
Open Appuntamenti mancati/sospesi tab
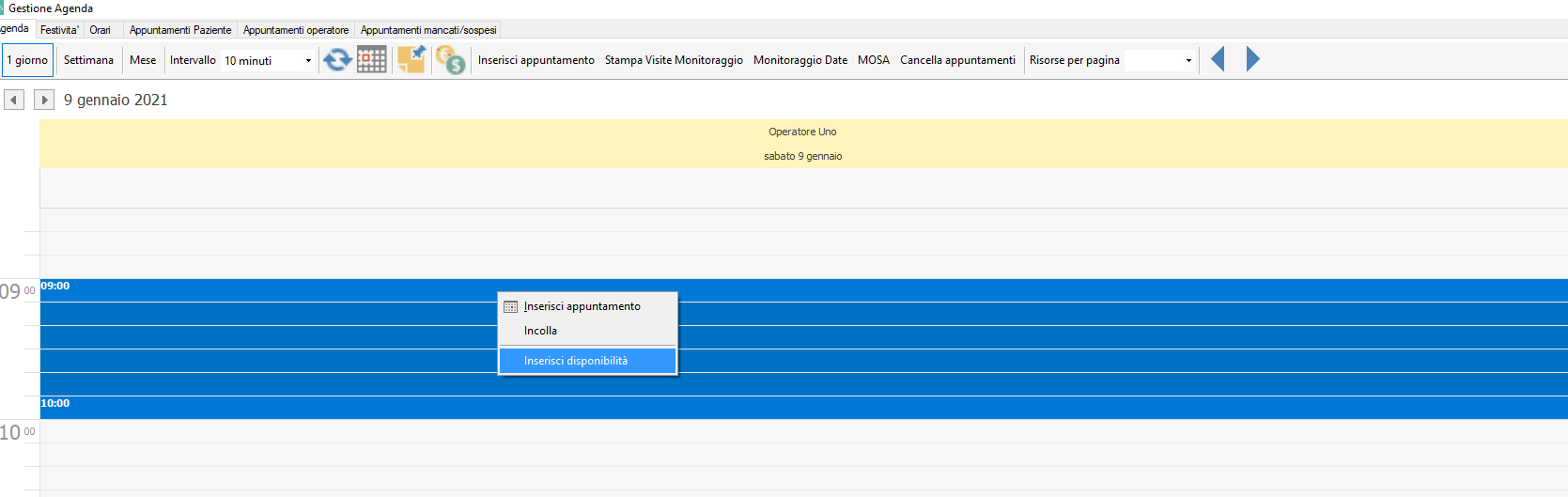(x=428, y=30)
